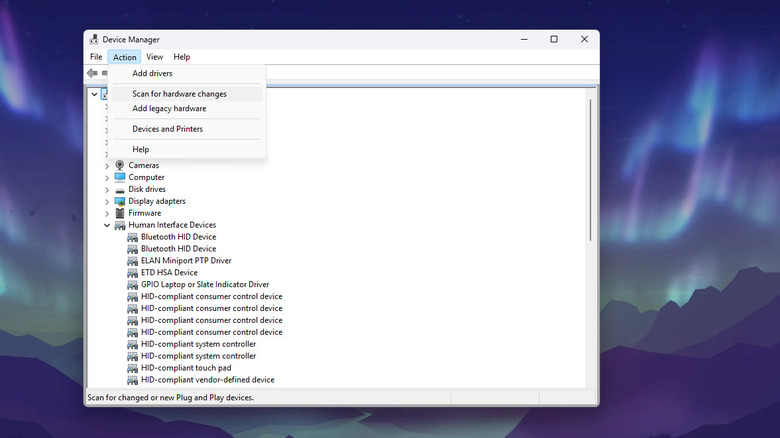The width and height of the screenshot is (780, 438).
Task: Click the HID-compliant touch pad icon
Action: click(x=133, y=368)
